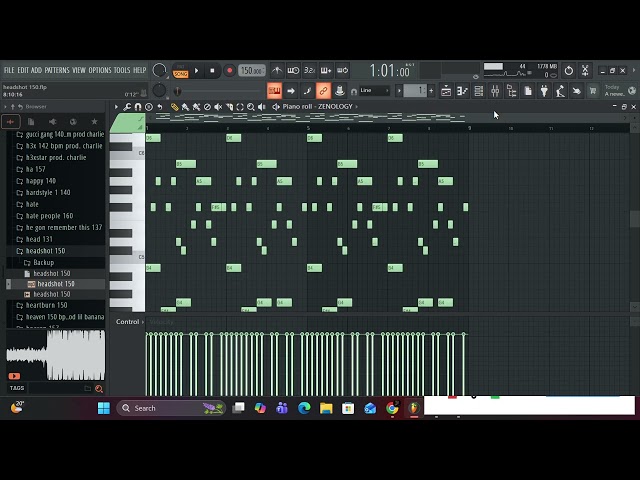The image size is (640, 480).
Task: Toggle loop recording
Action: tap(342, 71)
